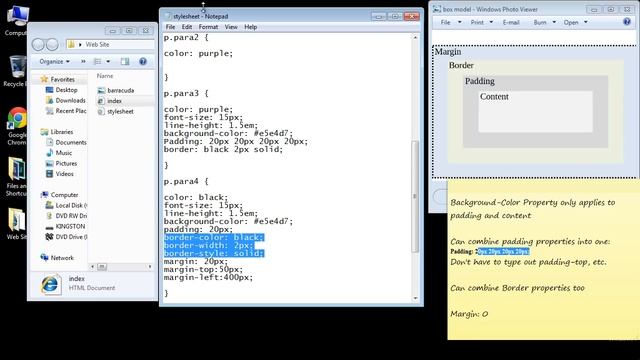The width and height of the screenshot is (640, 360).
Task: Click Notepad scroll up arrow
Action: pos(415,38)
